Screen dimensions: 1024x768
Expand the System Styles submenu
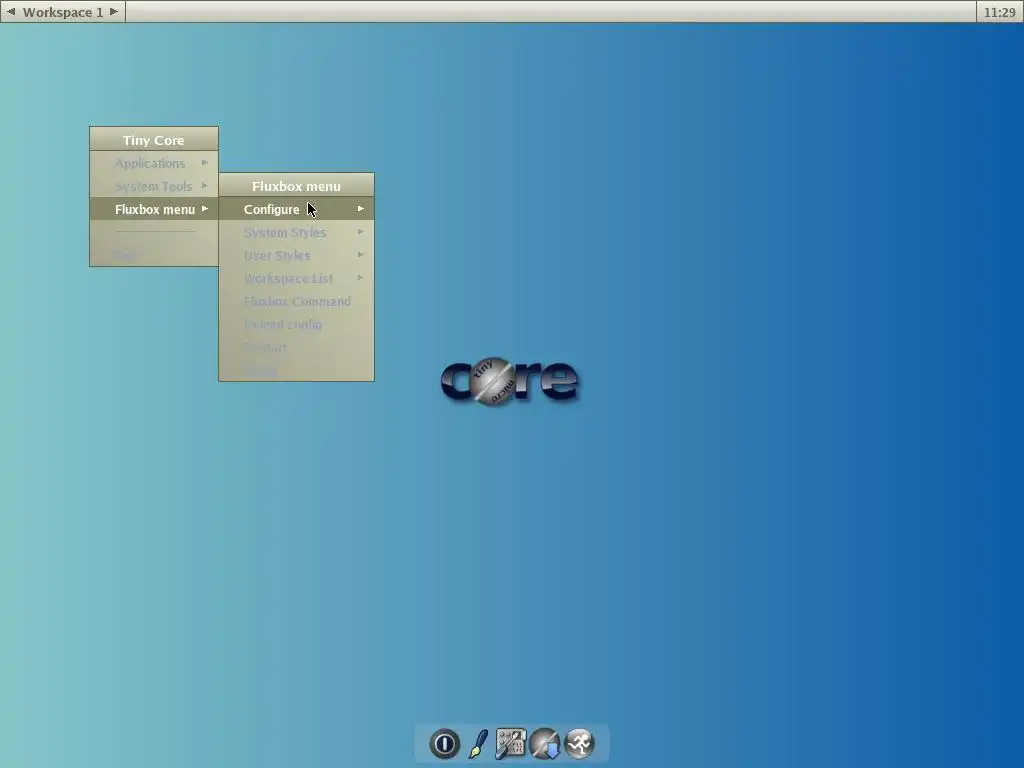(x=296, y=232)
